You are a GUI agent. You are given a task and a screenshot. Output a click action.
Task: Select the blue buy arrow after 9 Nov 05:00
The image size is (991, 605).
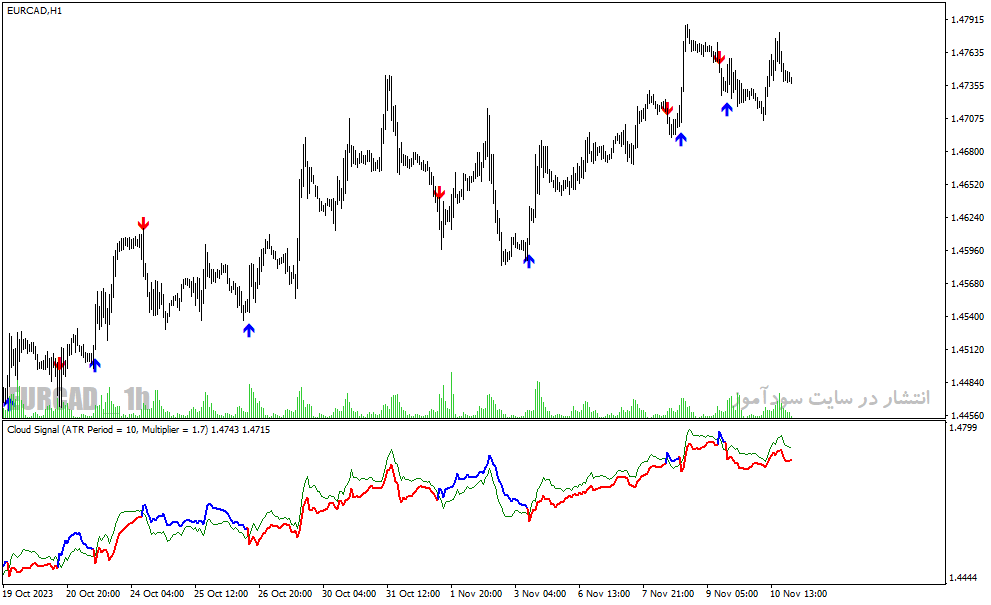click(727, 109)
